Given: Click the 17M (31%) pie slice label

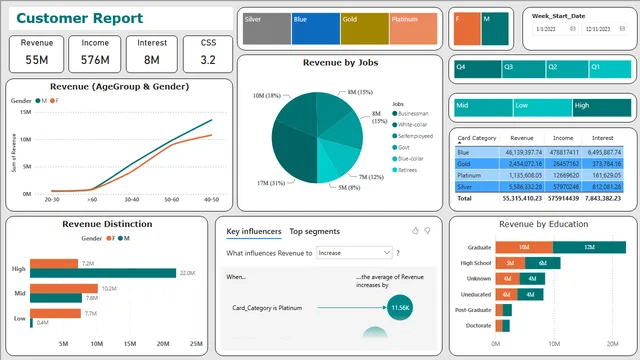Looking at the screenshot, I should click(x=271, y=183).
